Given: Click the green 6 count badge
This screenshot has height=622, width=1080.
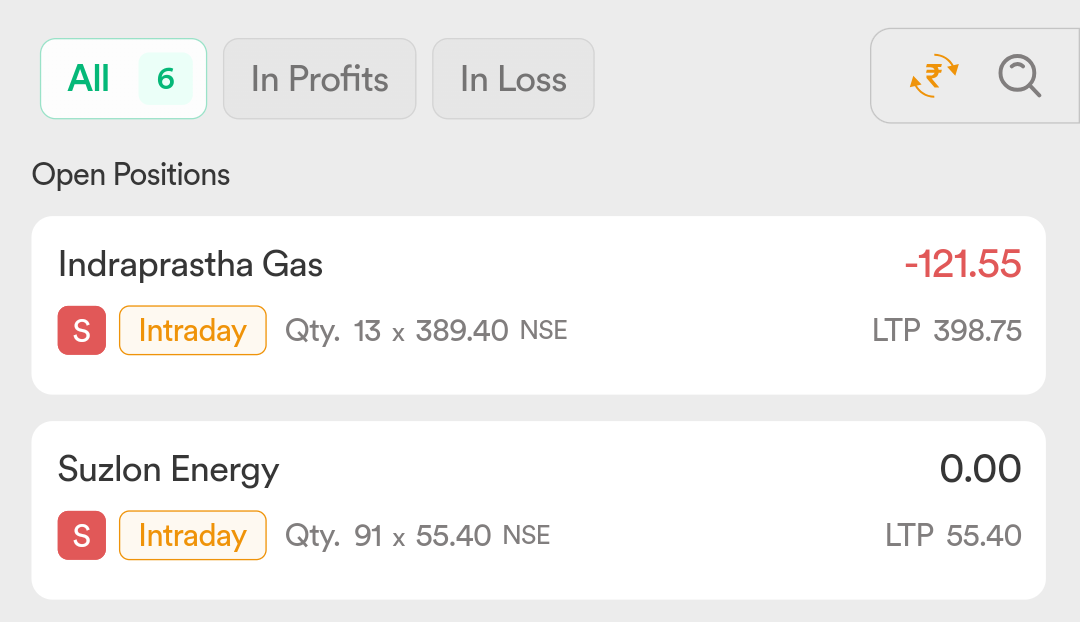Looking at the screenshot, I should click(165, 79).
